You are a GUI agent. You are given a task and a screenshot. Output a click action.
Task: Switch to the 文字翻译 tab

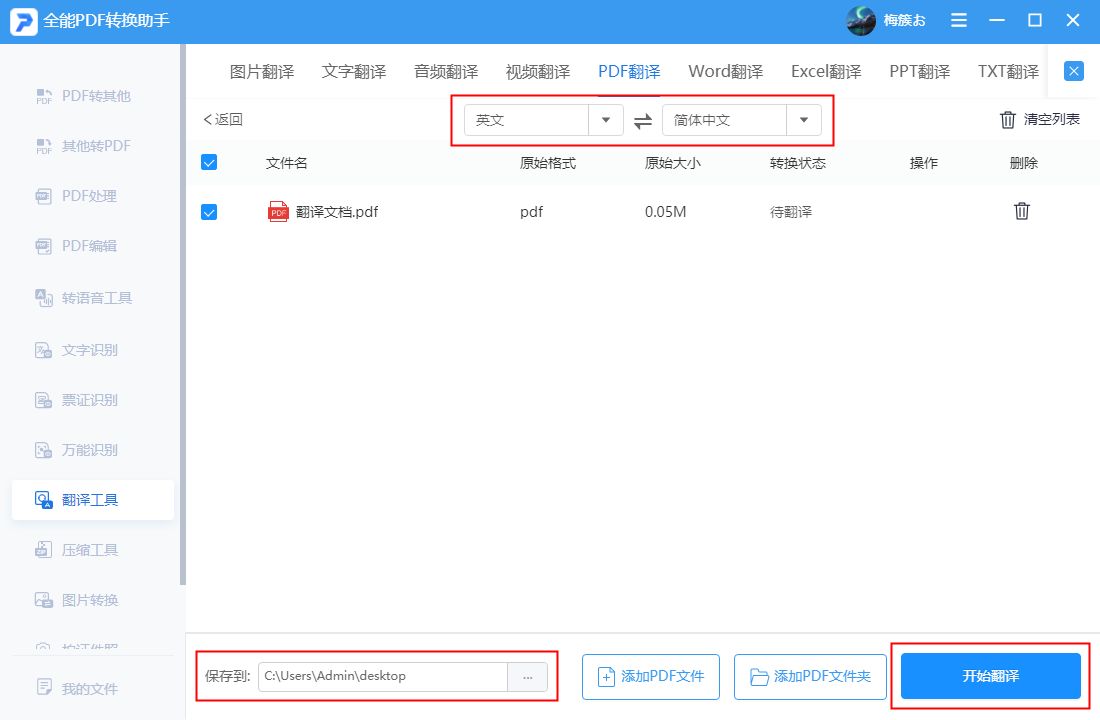(354, 72)
